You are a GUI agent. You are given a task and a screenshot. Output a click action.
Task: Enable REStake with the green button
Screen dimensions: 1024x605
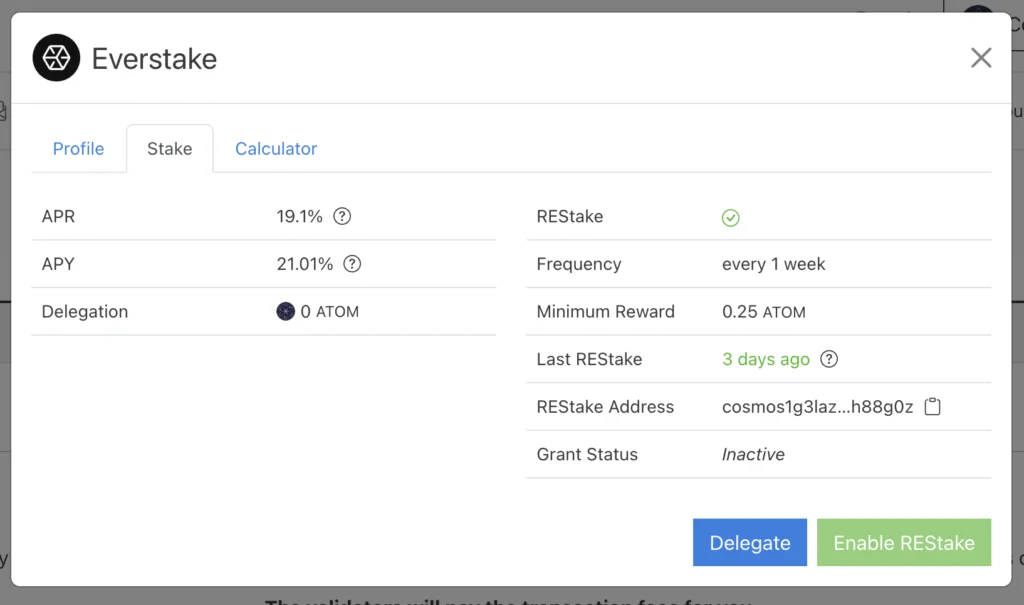pos(904,543)
